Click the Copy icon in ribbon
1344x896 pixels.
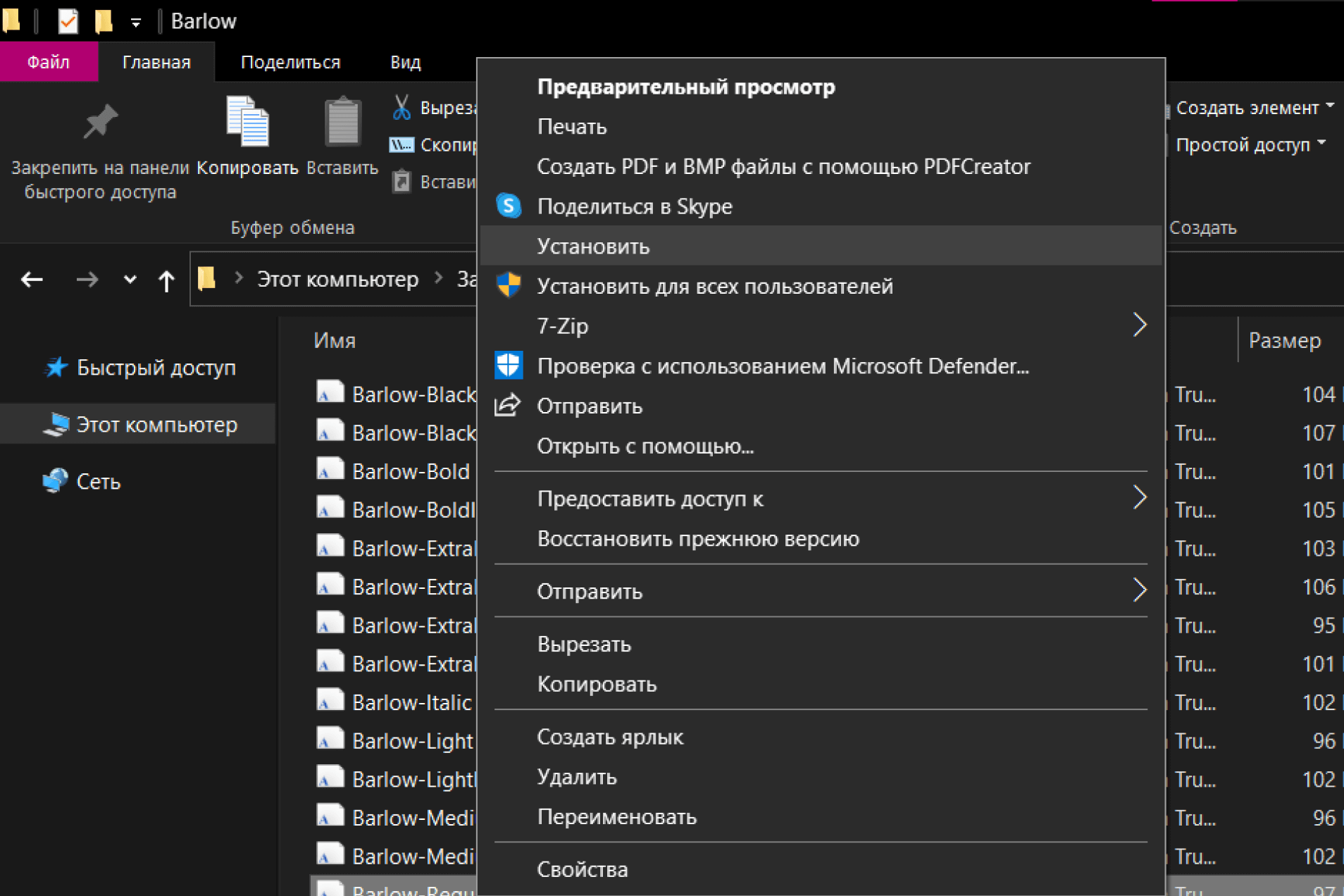(x=247, y=123)
